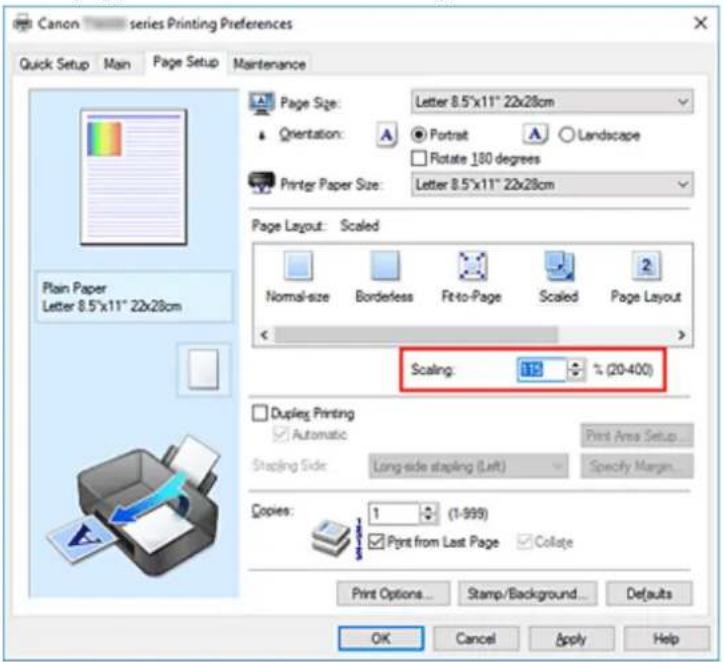
Task: Toggle the Automatic duplex checkbox
Action: (281, 434)
